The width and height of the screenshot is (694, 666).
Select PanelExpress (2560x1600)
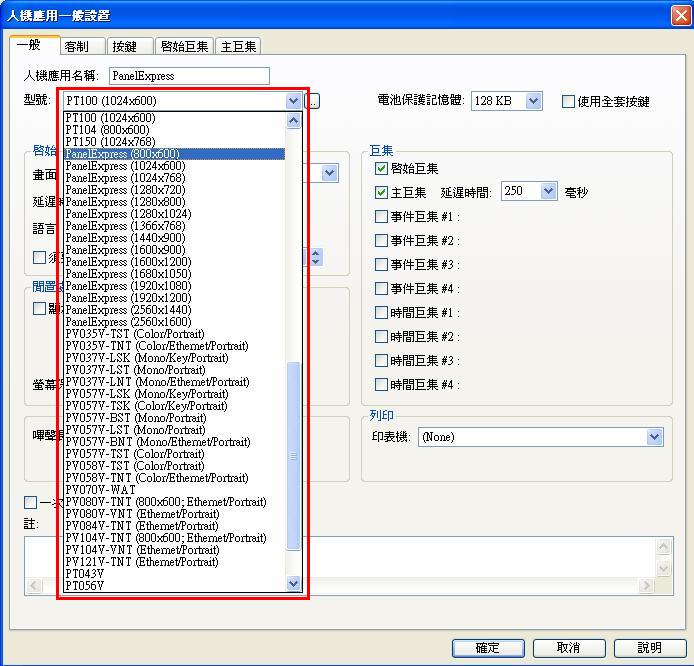pyautogui.click(x=175, y=322)
